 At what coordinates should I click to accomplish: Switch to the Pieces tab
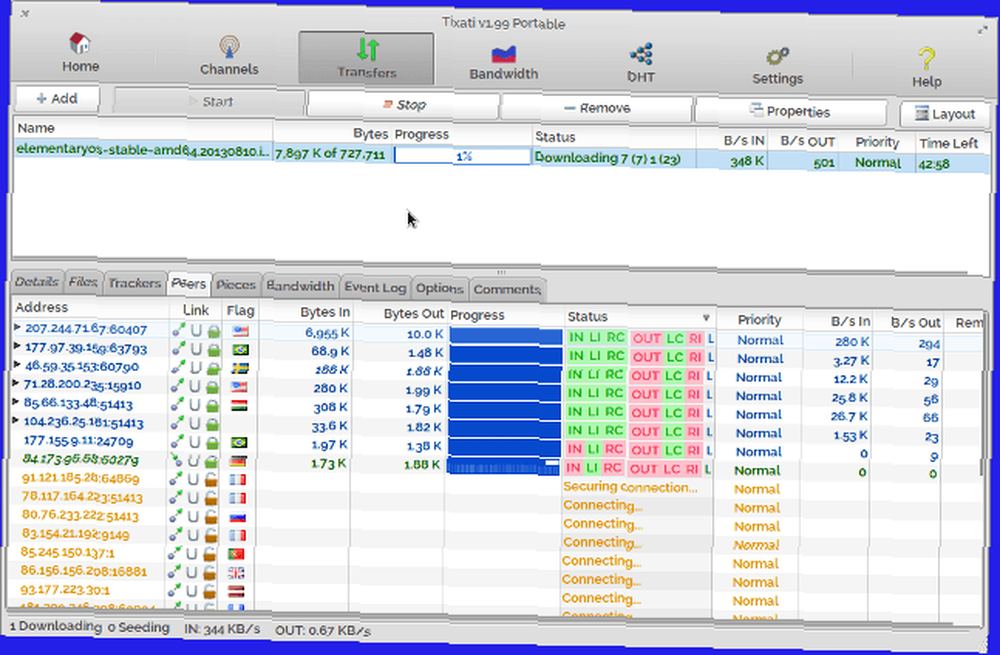(235, 285)
